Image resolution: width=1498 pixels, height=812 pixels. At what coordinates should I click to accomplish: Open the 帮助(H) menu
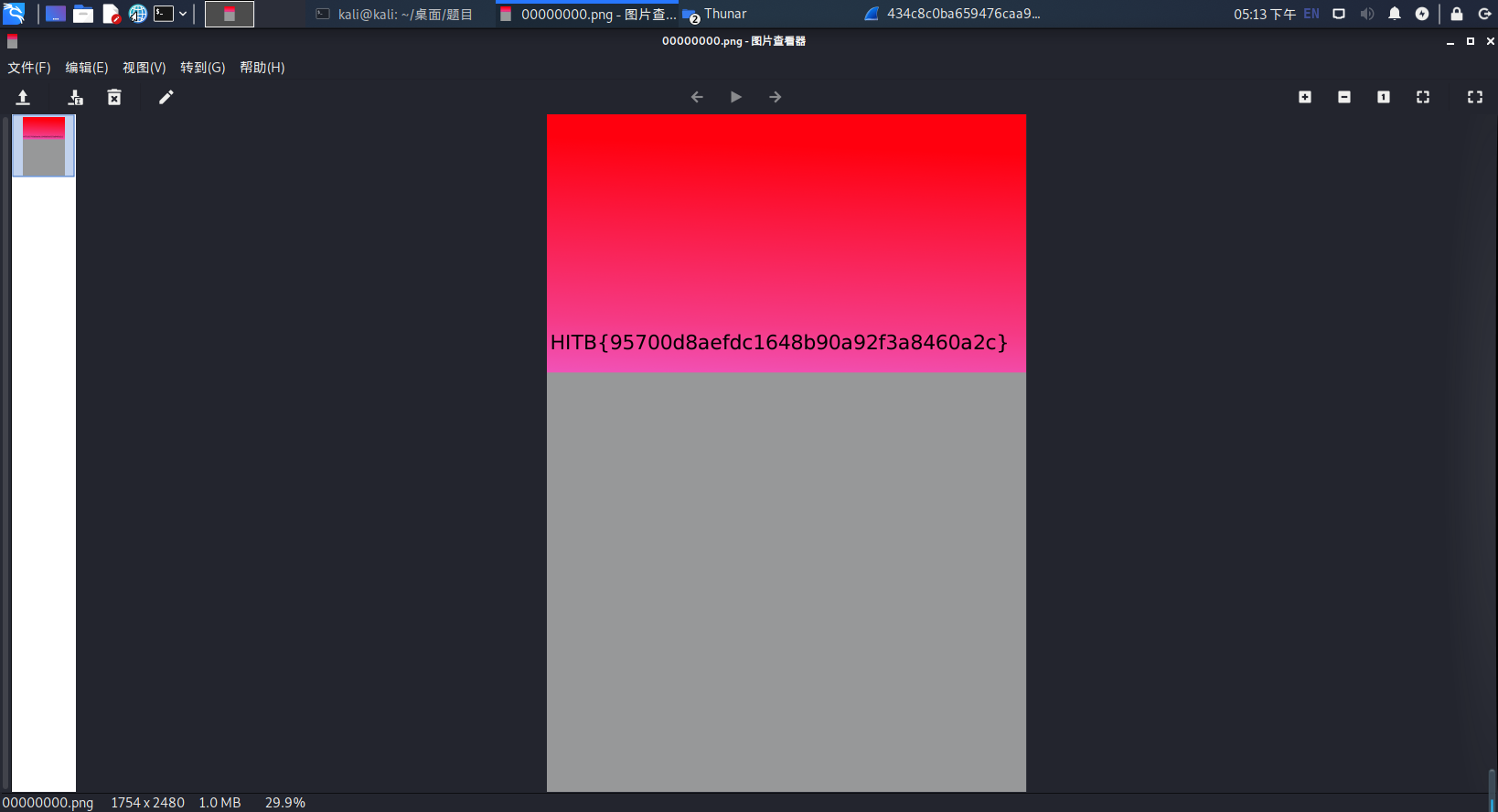(262, 68)
